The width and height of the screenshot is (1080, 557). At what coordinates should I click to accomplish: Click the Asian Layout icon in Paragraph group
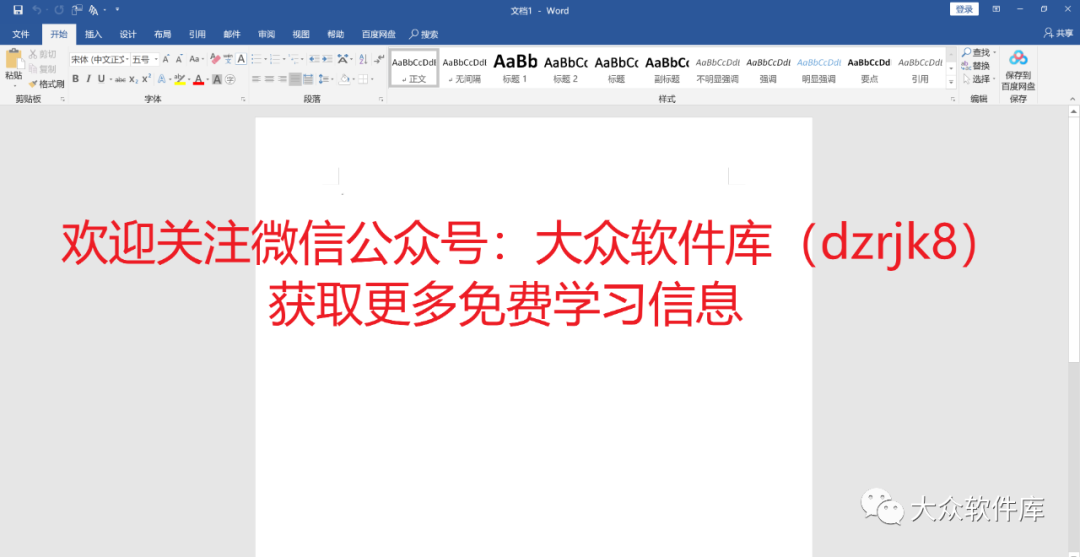(342, 59)
